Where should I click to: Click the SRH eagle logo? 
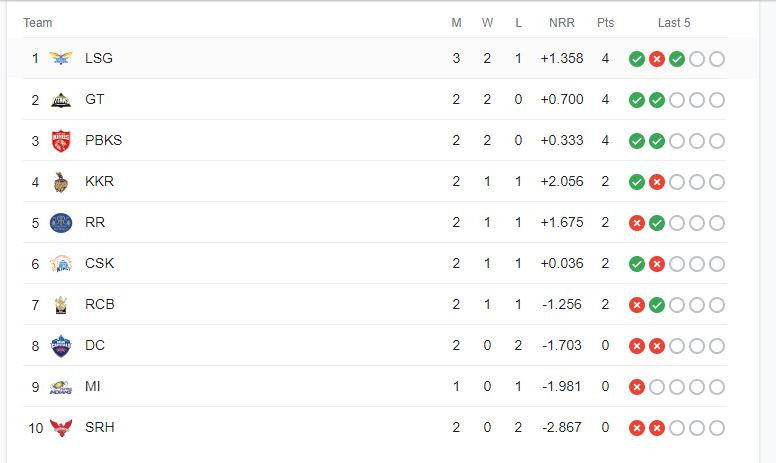(61, 428)
